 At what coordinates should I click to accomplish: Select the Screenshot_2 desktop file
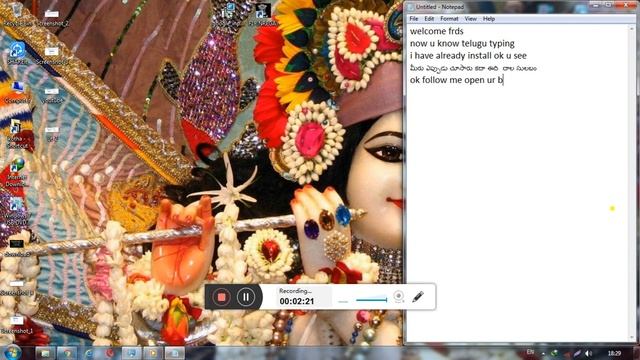(x=52, y=17)
